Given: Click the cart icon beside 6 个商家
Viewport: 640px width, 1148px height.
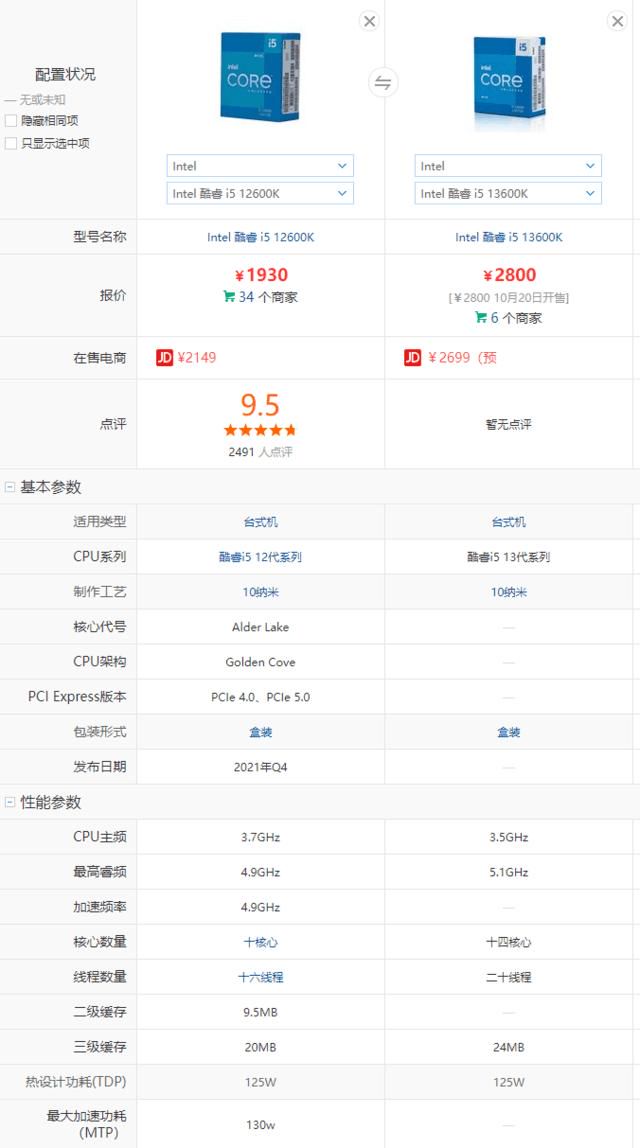Looking at the screenshot, I should (481, 317).
